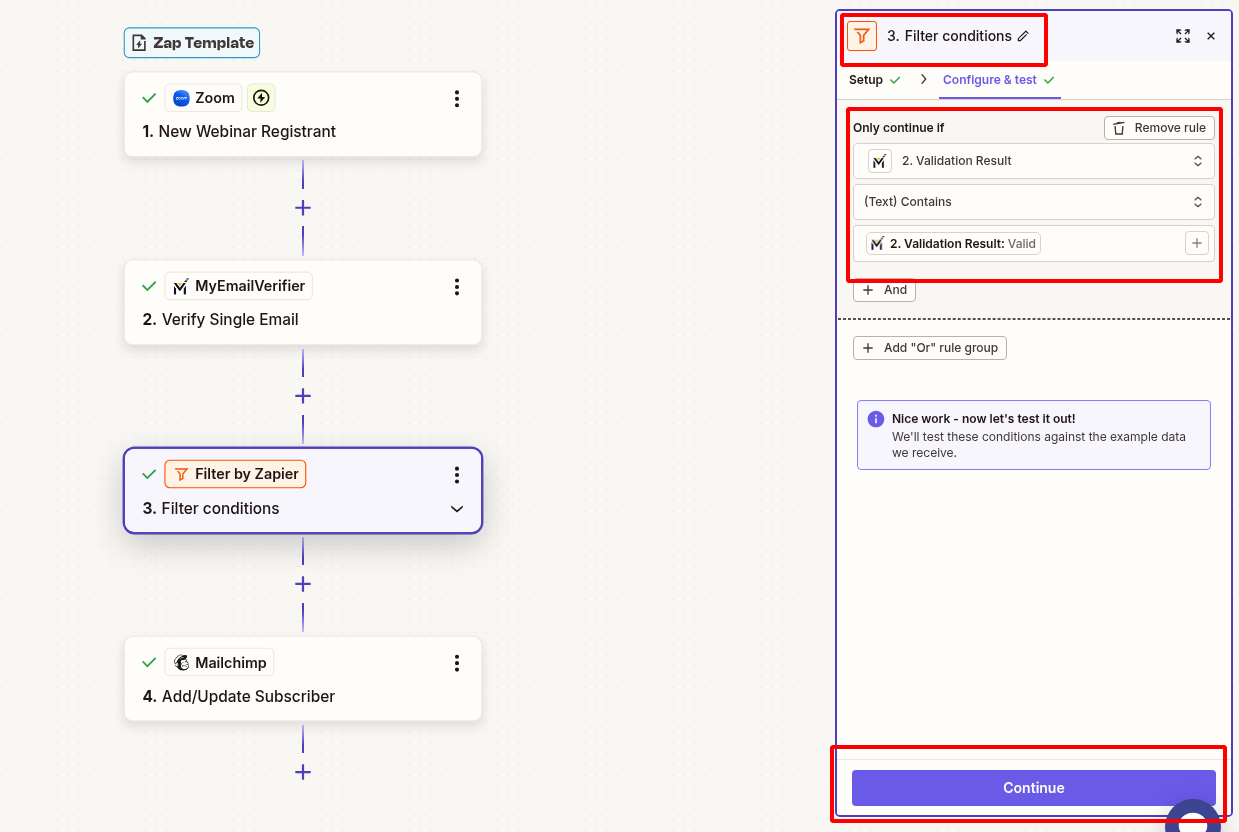
Task: Click the orange funnel icon in panel header
Action: [861, 35]
